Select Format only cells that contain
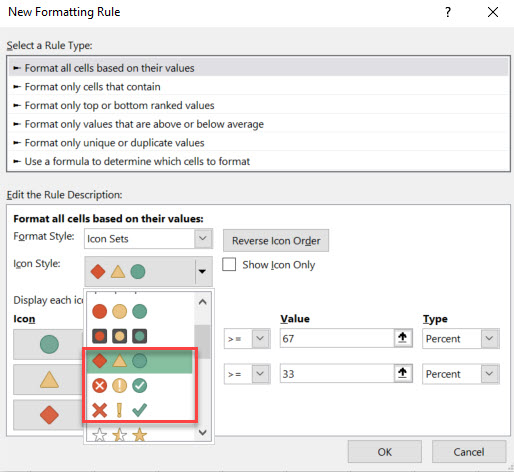The width and height of the screenshot is (514, 472). 258,87
